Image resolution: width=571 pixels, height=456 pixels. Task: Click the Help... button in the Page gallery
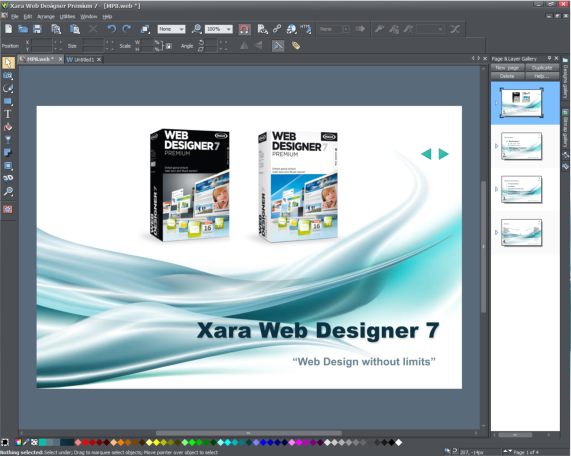(x=542, y=76)
